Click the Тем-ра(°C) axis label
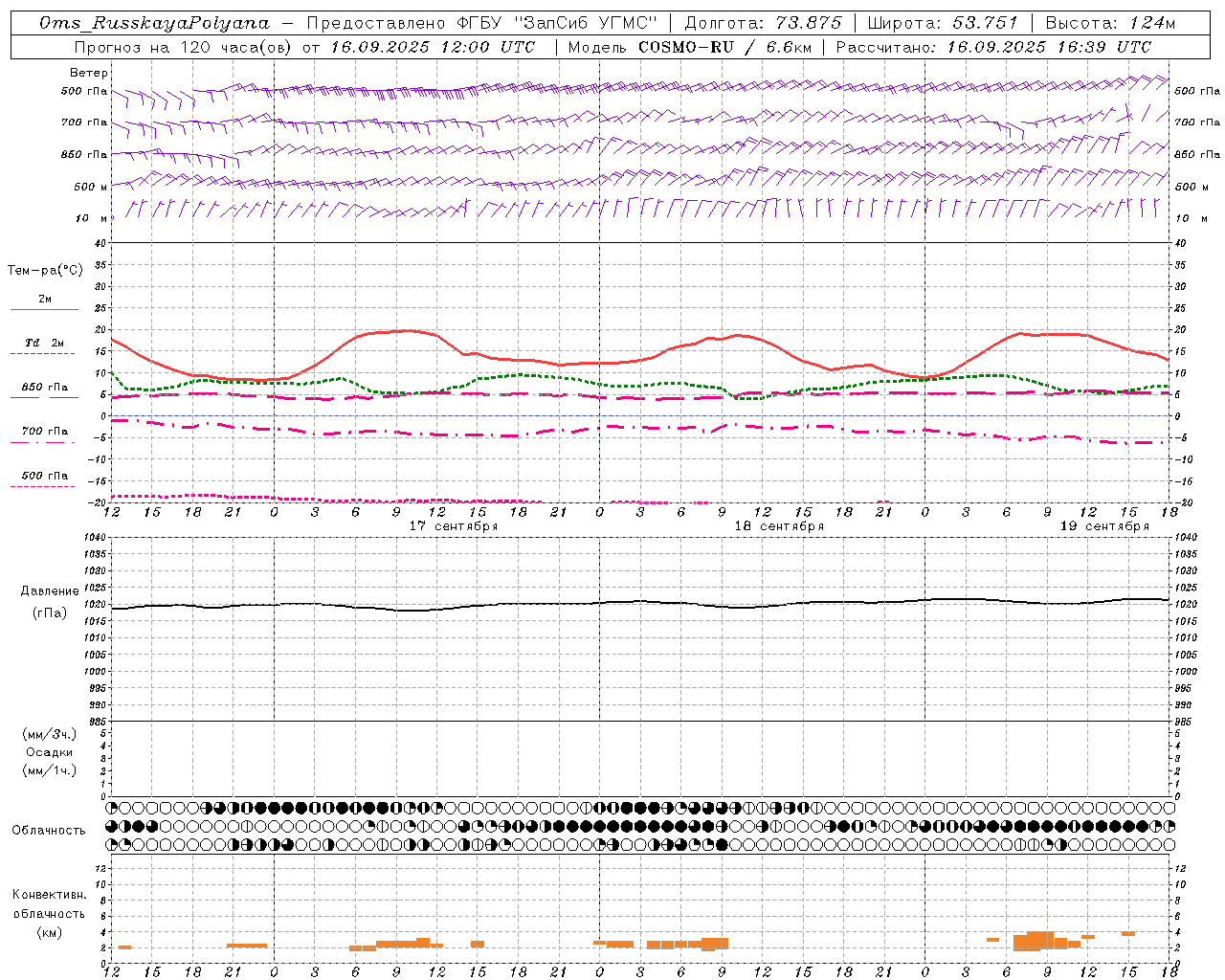 pyautogui.click(x=45, y=271)
